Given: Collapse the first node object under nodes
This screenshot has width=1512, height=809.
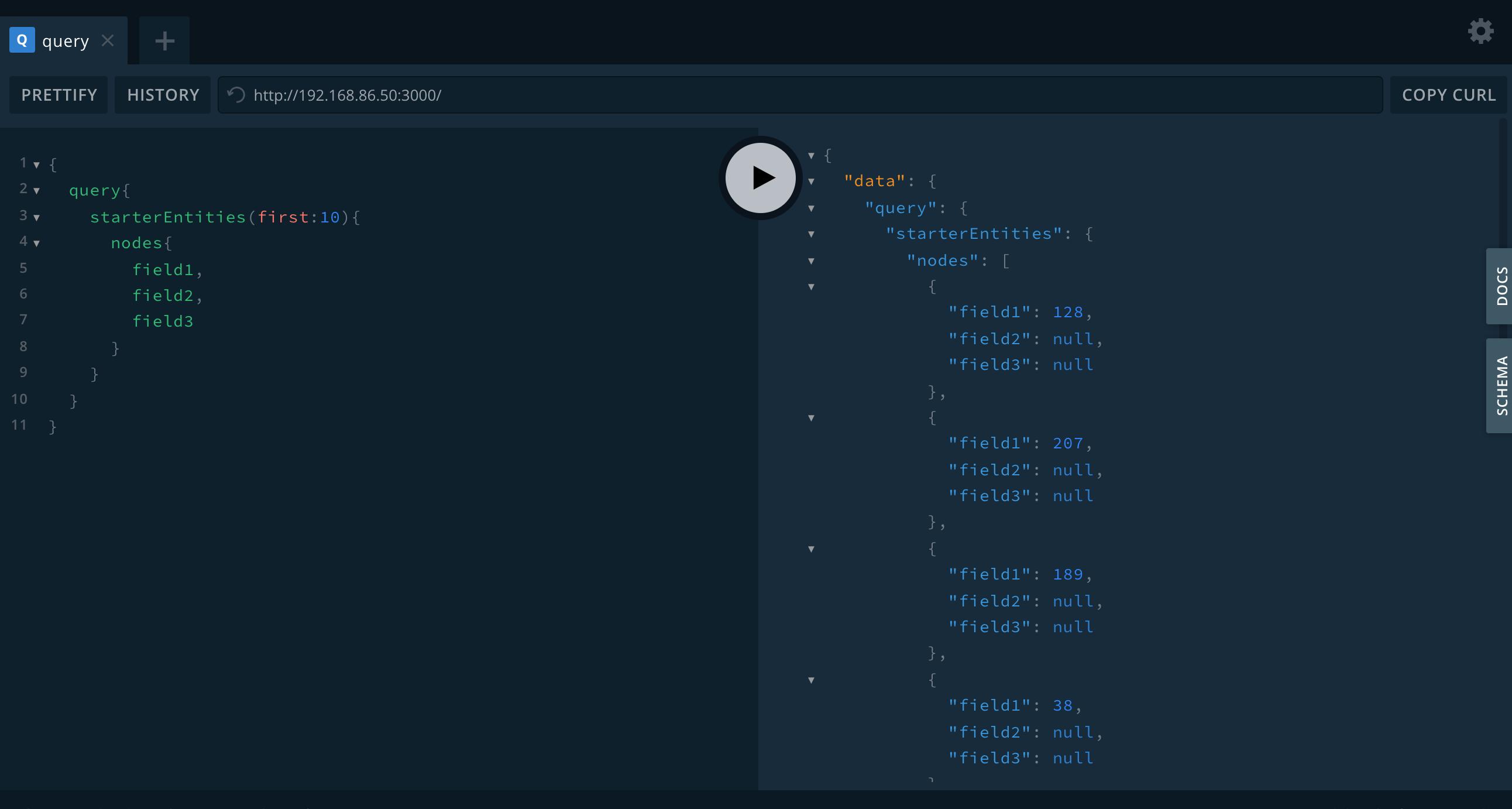Looking at the screenshot, I should [810, 287].
